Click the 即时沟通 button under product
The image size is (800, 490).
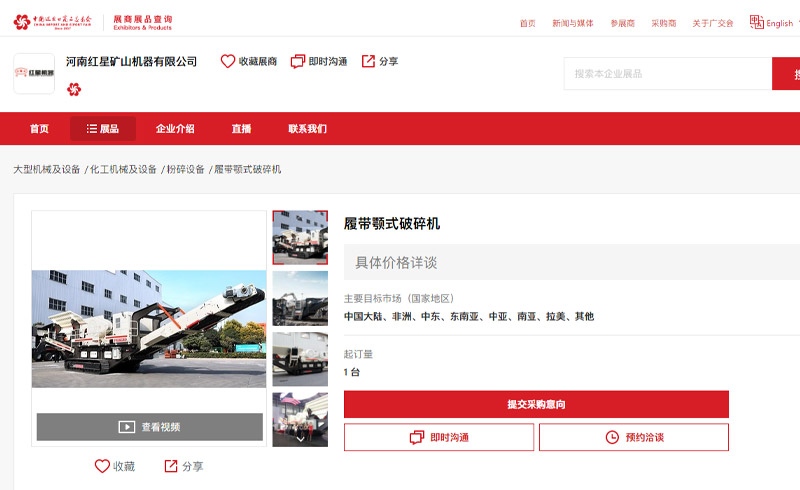[x=438, y=437]
